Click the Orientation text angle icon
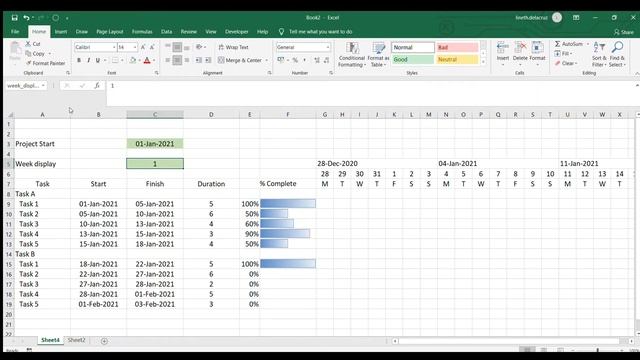The image size is (640, 360). pyautogui.click(x=199, y=47)
